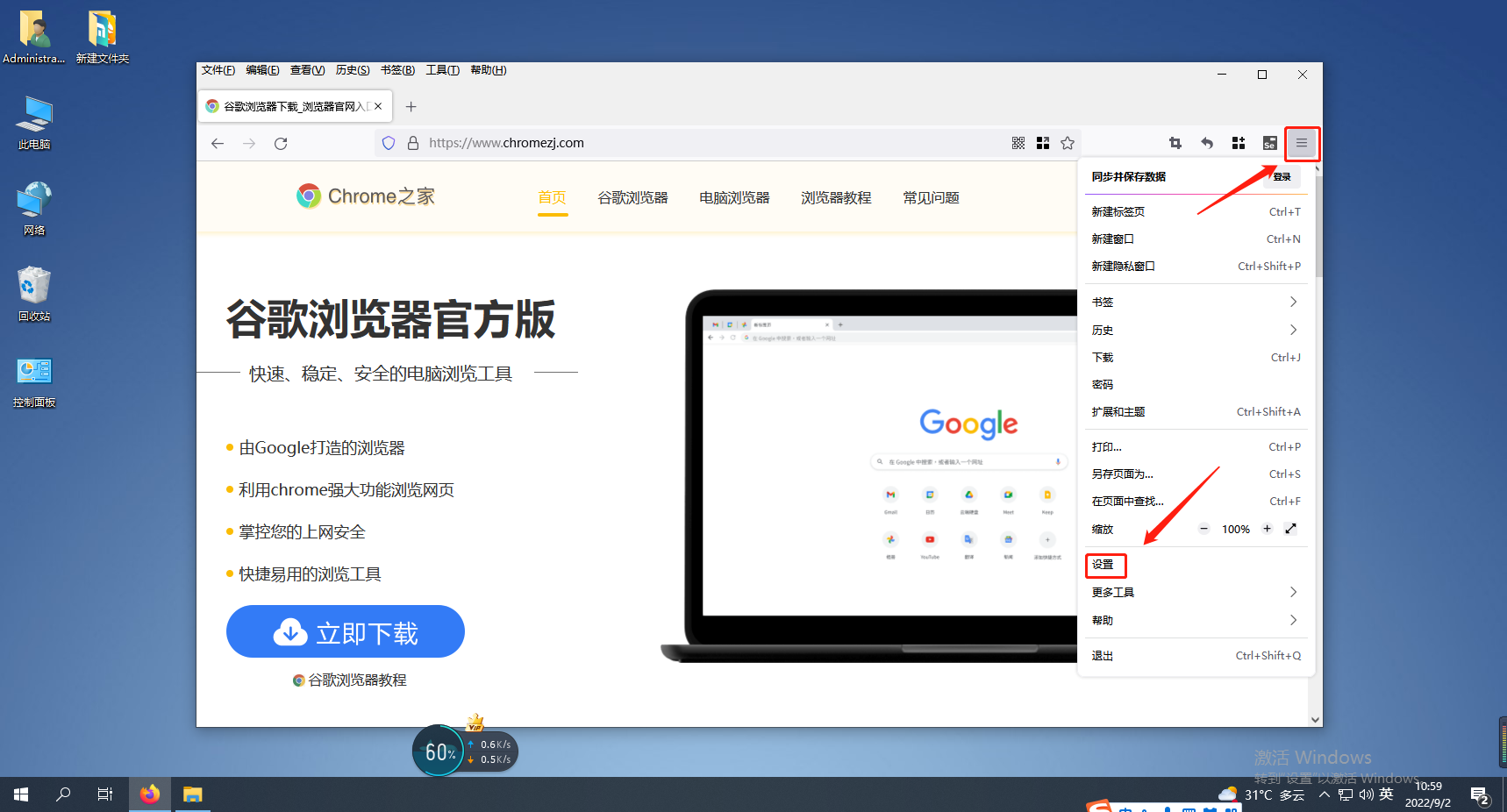
Task: Click the browser back arrow
Action: [218, 143]
